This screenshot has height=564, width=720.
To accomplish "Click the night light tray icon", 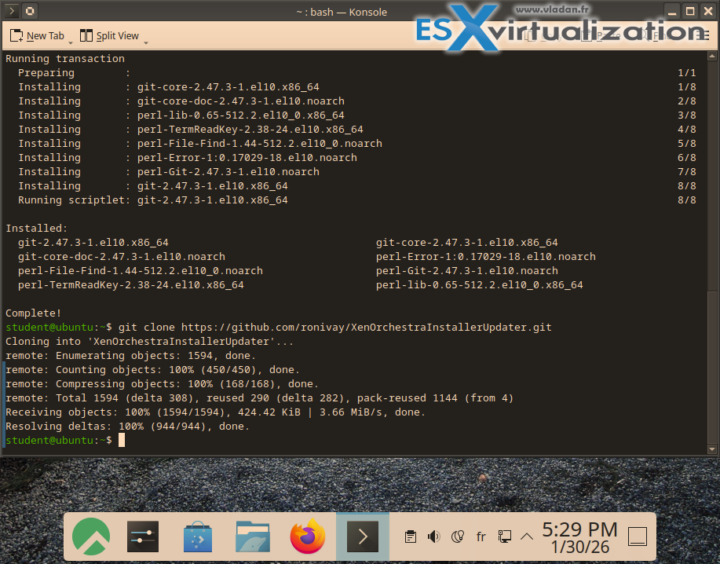I will (x=458, y=537).
